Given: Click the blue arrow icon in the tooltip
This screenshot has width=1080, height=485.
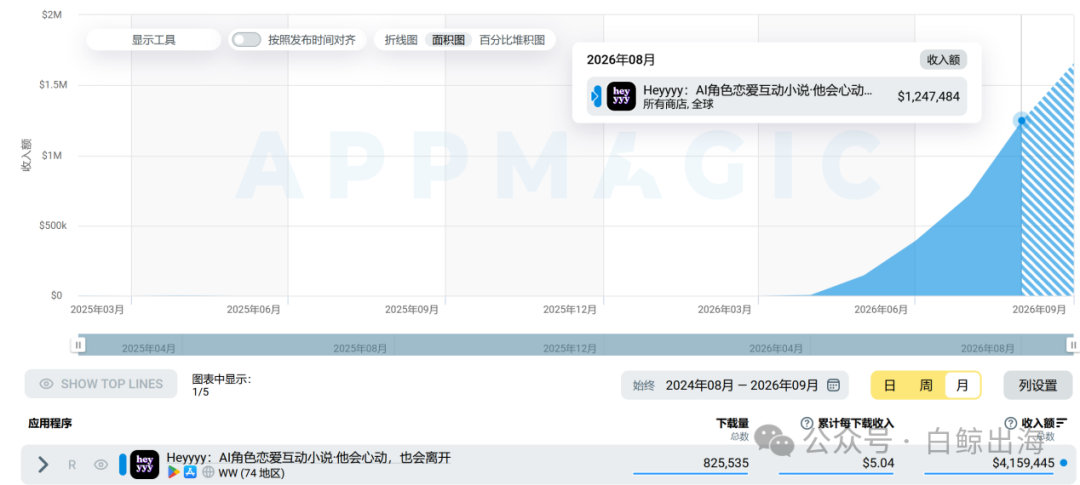Looking at the screenshot, I should point(596,96).
